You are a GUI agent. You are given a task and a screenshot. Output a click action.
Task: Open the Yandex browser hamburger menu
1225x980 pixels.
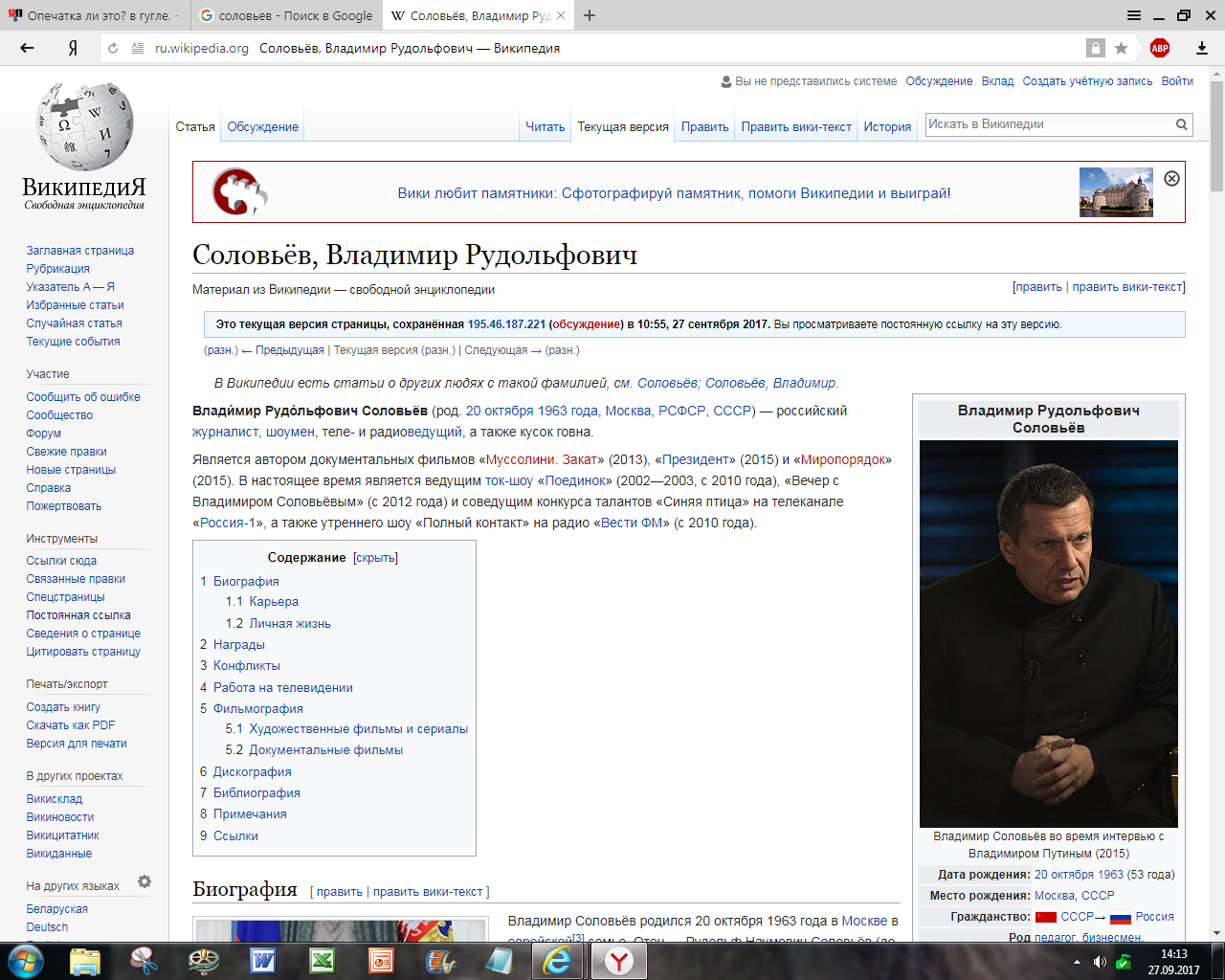click(x=1134, y=15)
